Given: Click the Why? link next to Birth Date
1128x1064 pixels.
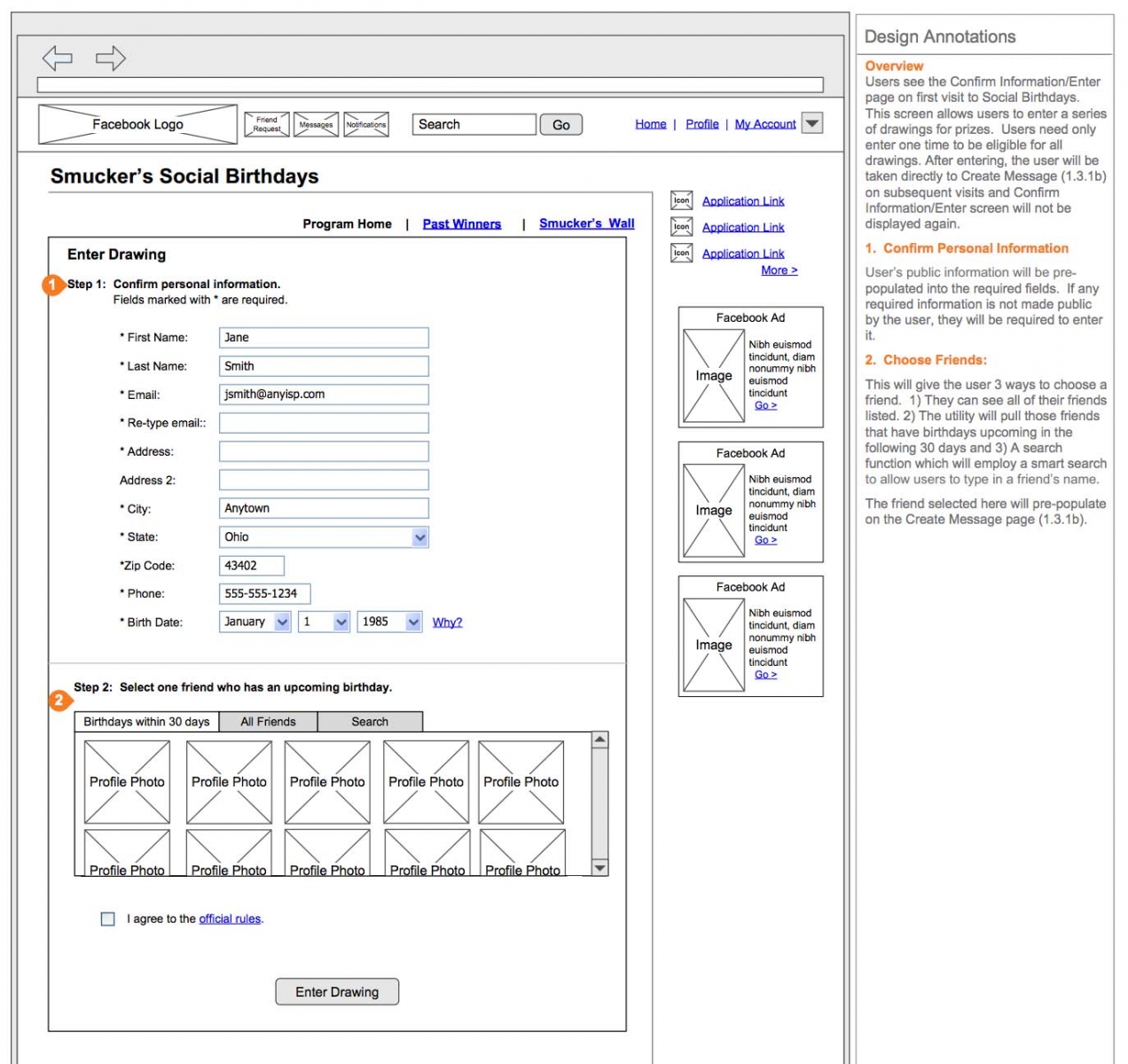Looking at the screenshot, I should (x=447, y=622).
